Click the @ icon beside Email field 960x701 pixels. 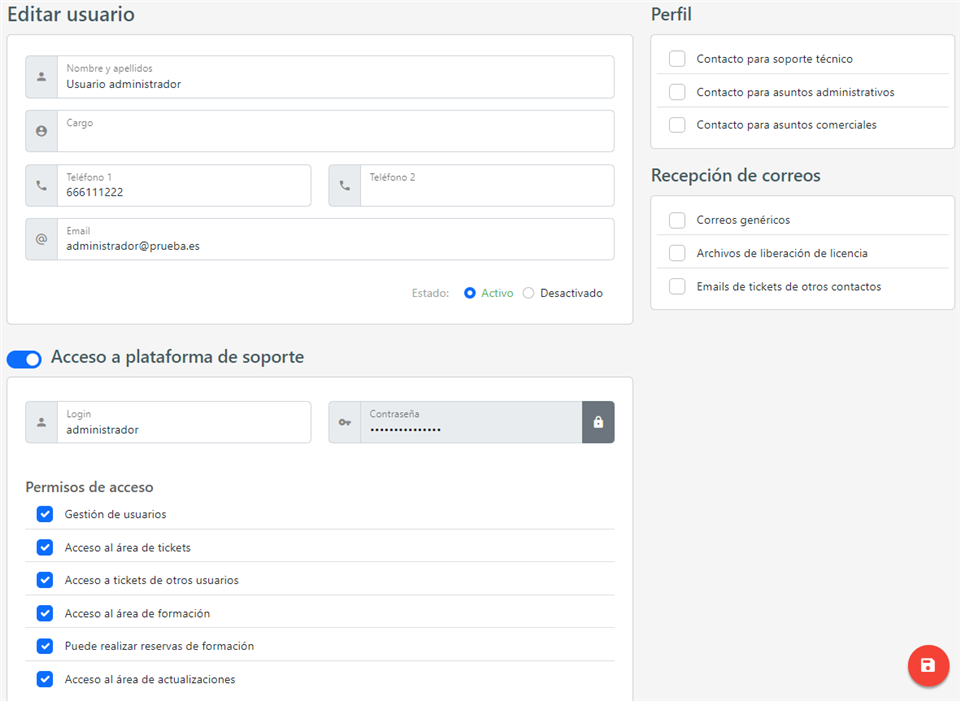(41, 239)
